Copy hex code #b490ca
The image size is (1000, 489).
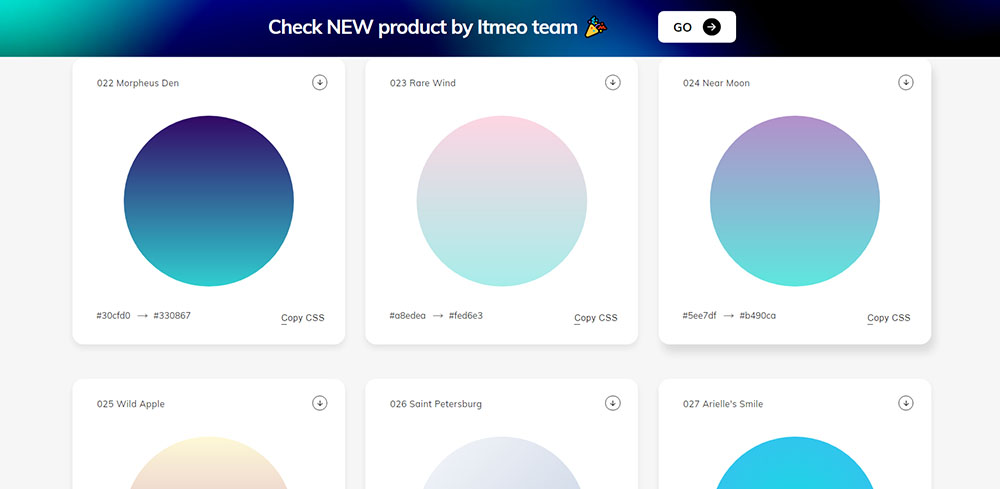pos(758,316)
